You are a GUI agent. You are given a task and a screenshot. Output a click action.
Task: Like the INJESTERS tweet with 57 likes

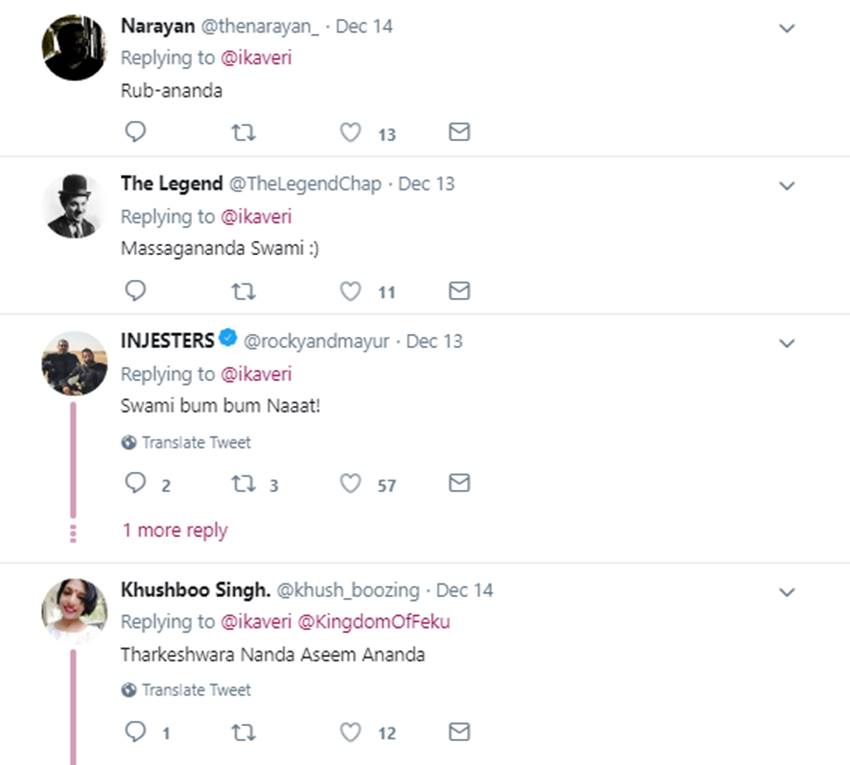350,484
